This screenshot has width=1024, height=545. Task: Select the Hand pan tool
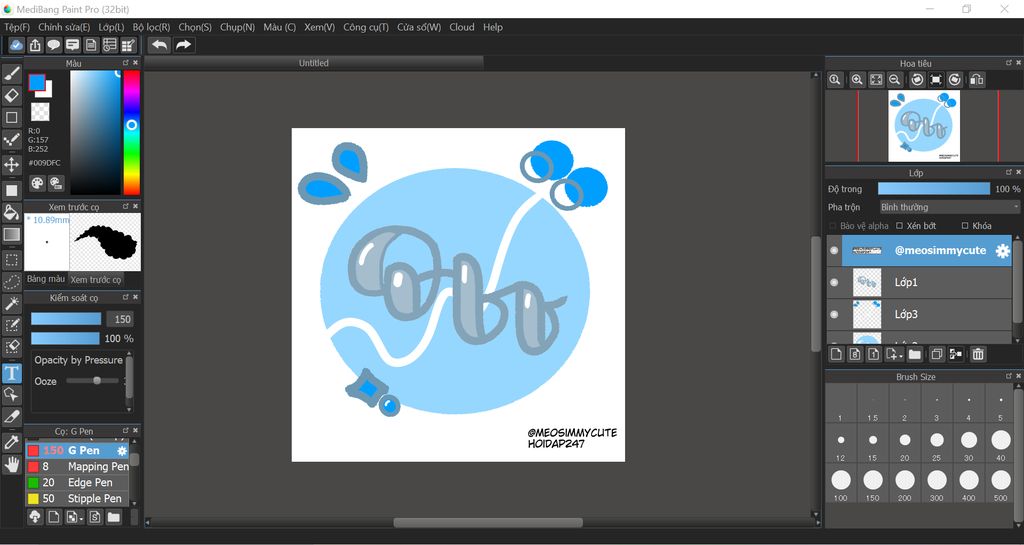(12, 465)
